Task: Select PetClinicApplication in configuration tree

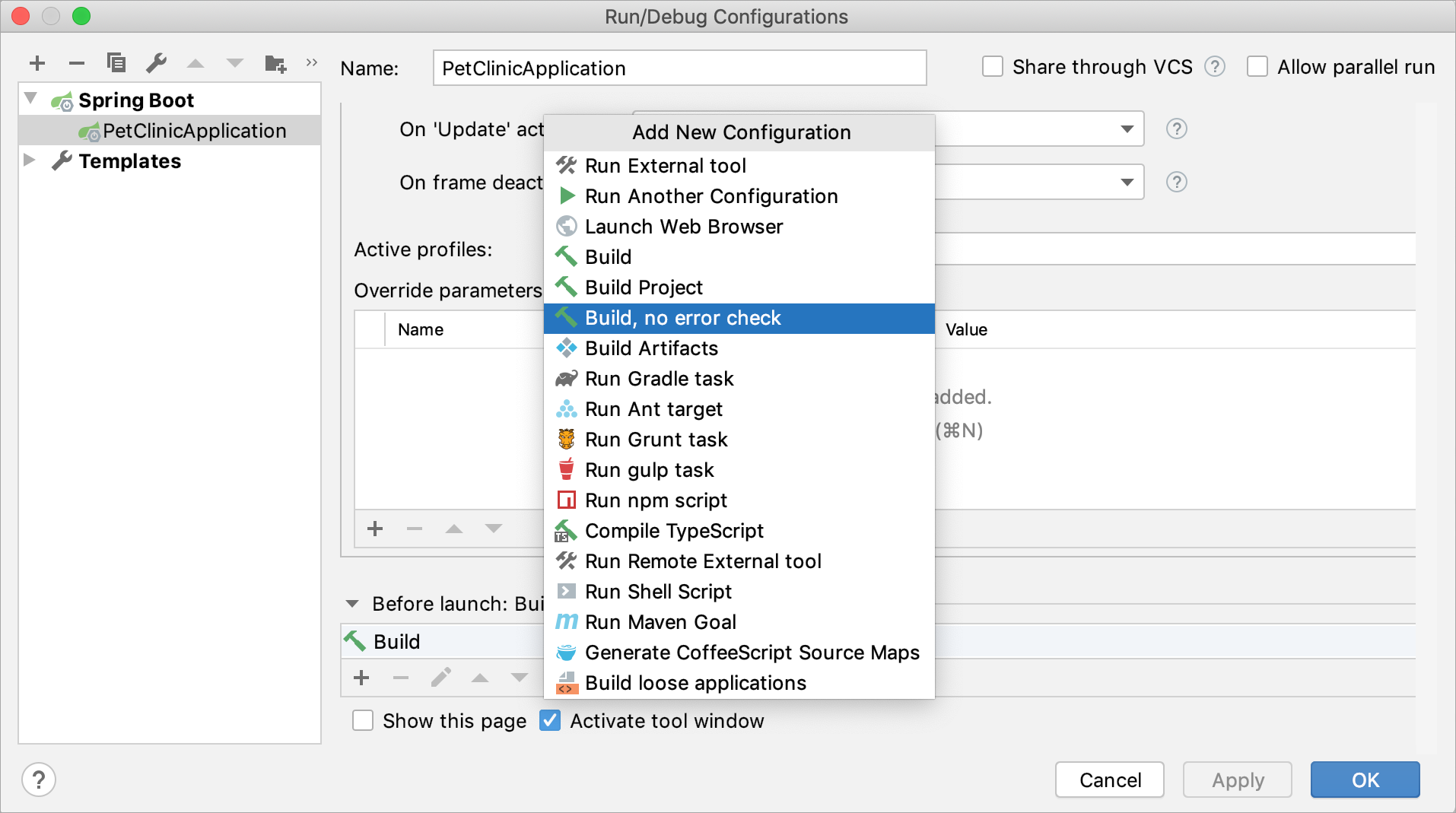Action: [170, 131]
